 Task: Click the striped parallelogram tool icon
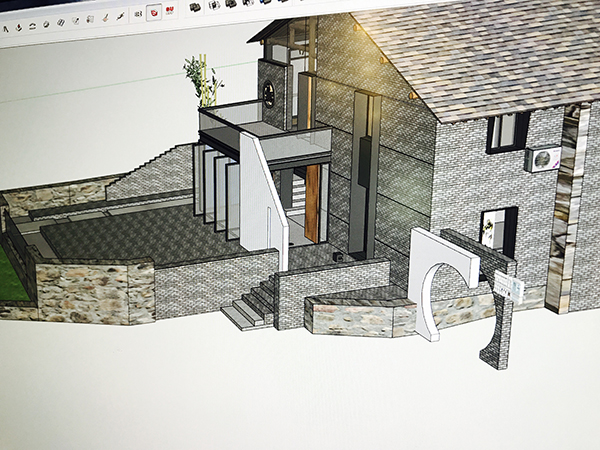pos(60,23)
